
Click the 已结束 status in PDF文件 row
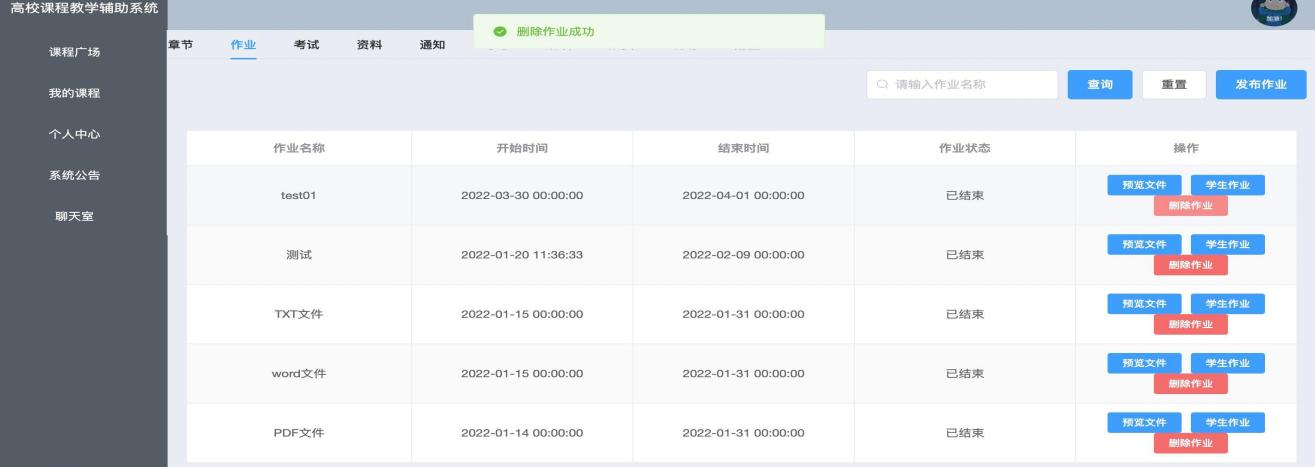pyautogui.click(x=964, y=433)
